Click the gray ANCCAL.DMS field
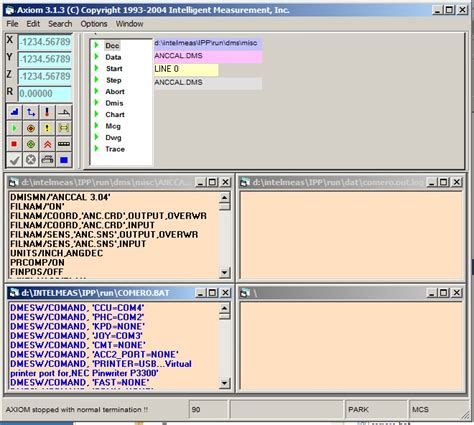This screenshot has height=425, width=474. (x=208, y=83)
